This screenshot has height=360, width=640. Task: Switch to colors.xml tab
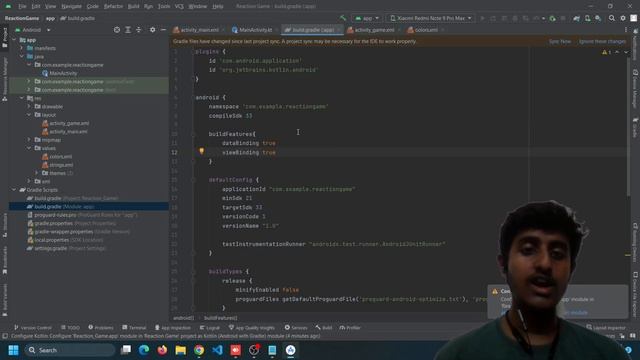click(x=426, y=30)
